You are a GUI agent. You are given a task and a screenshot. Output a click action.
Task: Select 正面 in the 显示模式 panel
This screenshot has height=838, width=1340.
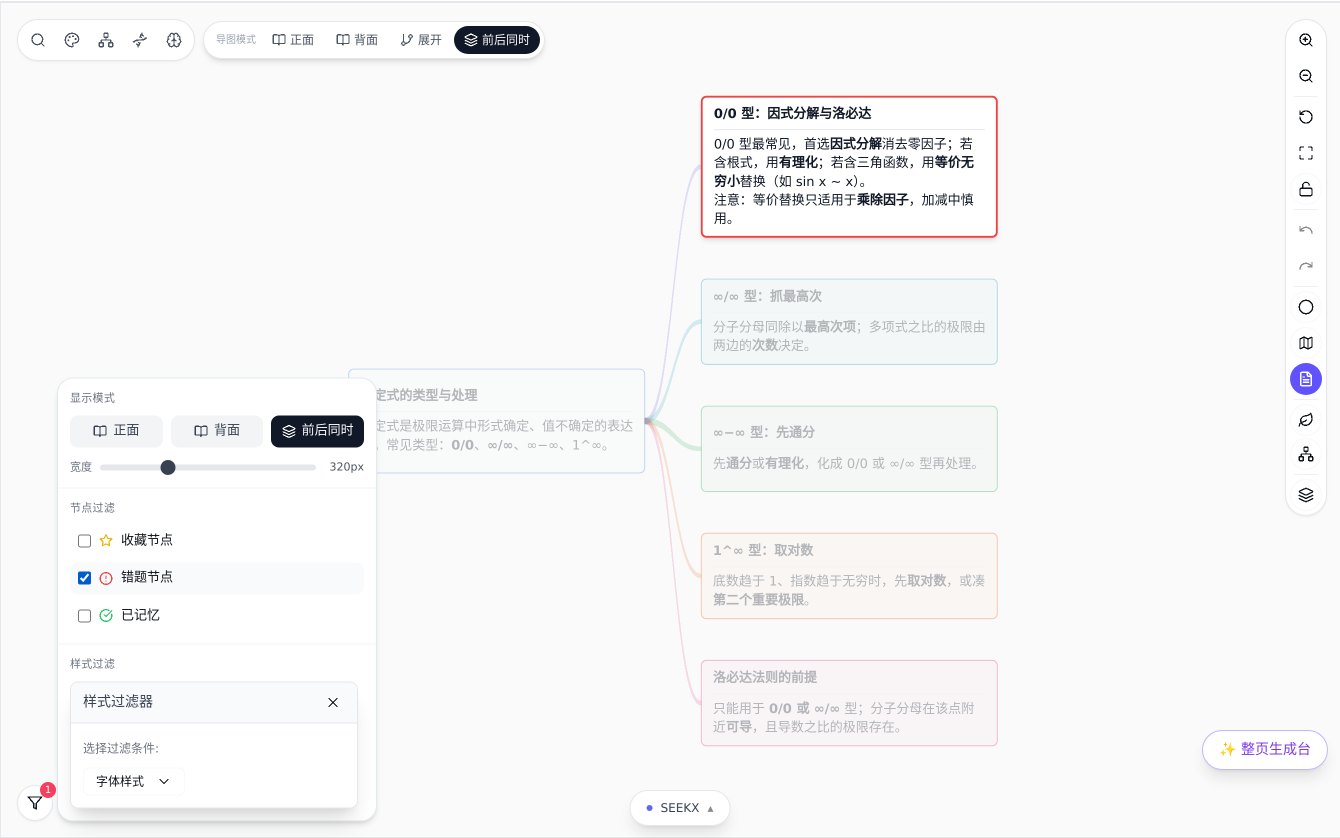[x=116, y=431]
